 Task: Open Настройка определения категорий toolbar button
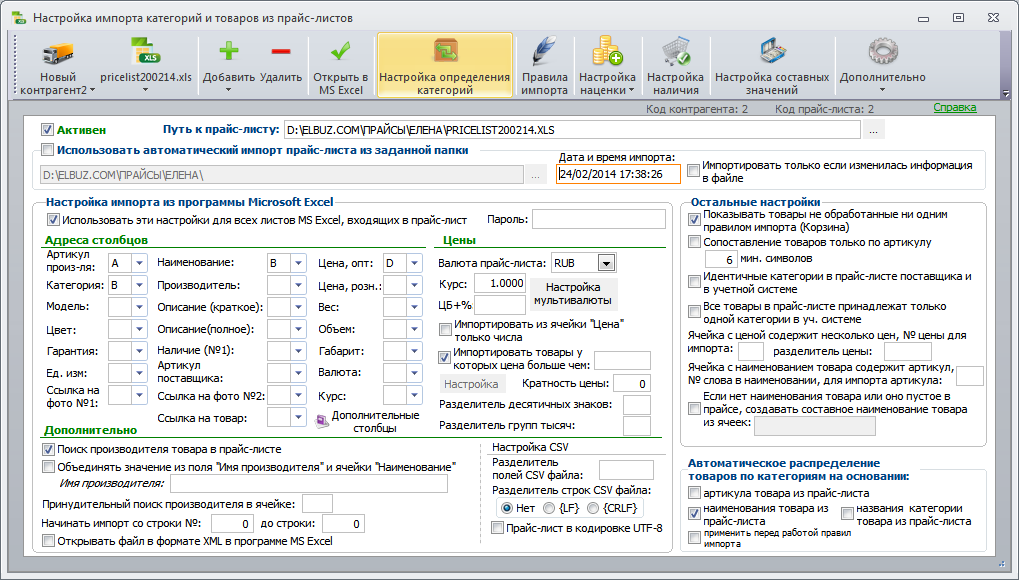(x=445, y=65)
